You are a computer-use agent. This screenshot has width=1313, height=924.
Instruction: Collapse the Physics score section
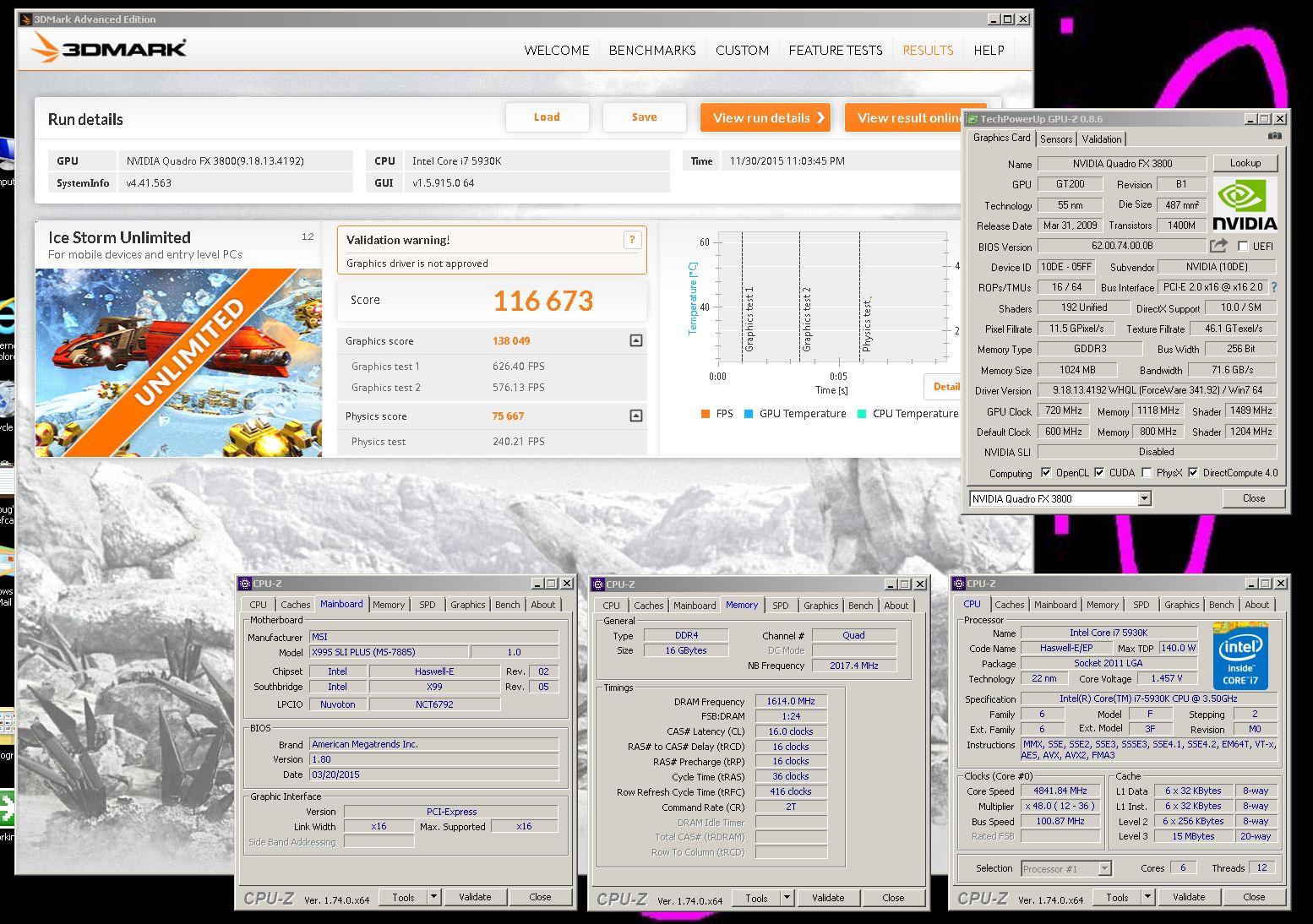[636, 416]
